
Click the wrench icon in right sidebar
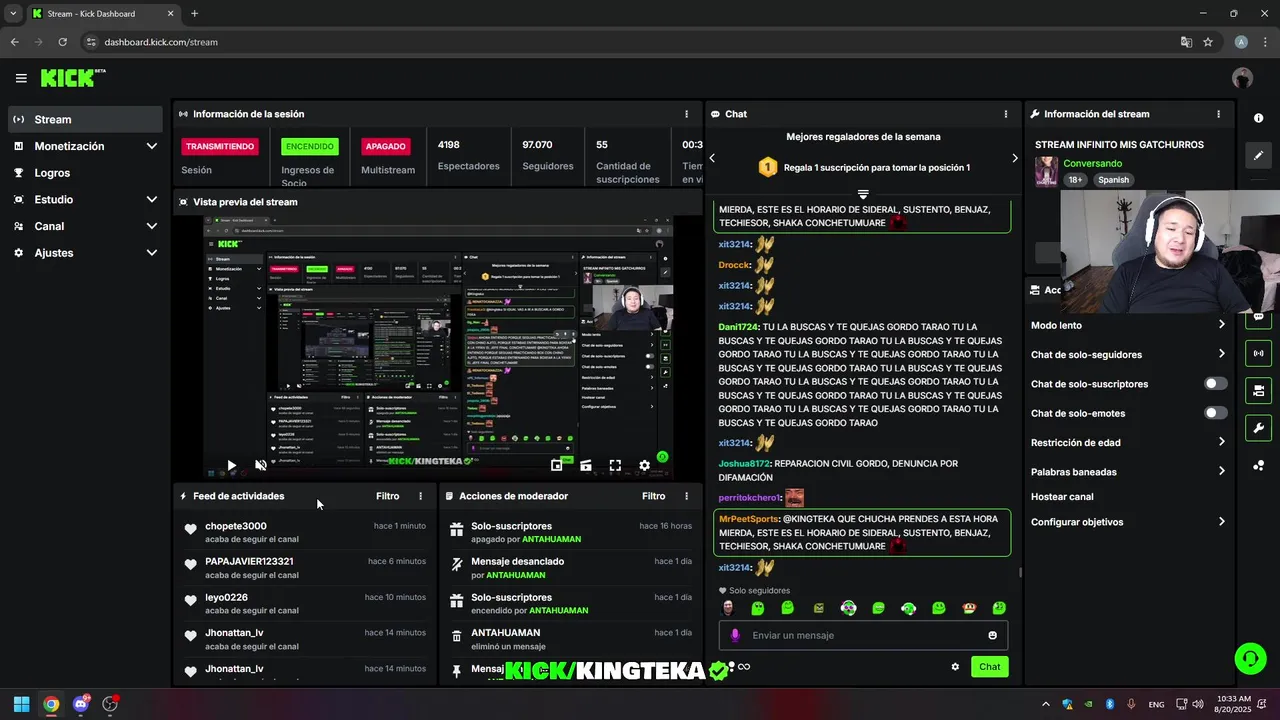pyautogui.click(x=1258, y=428)
